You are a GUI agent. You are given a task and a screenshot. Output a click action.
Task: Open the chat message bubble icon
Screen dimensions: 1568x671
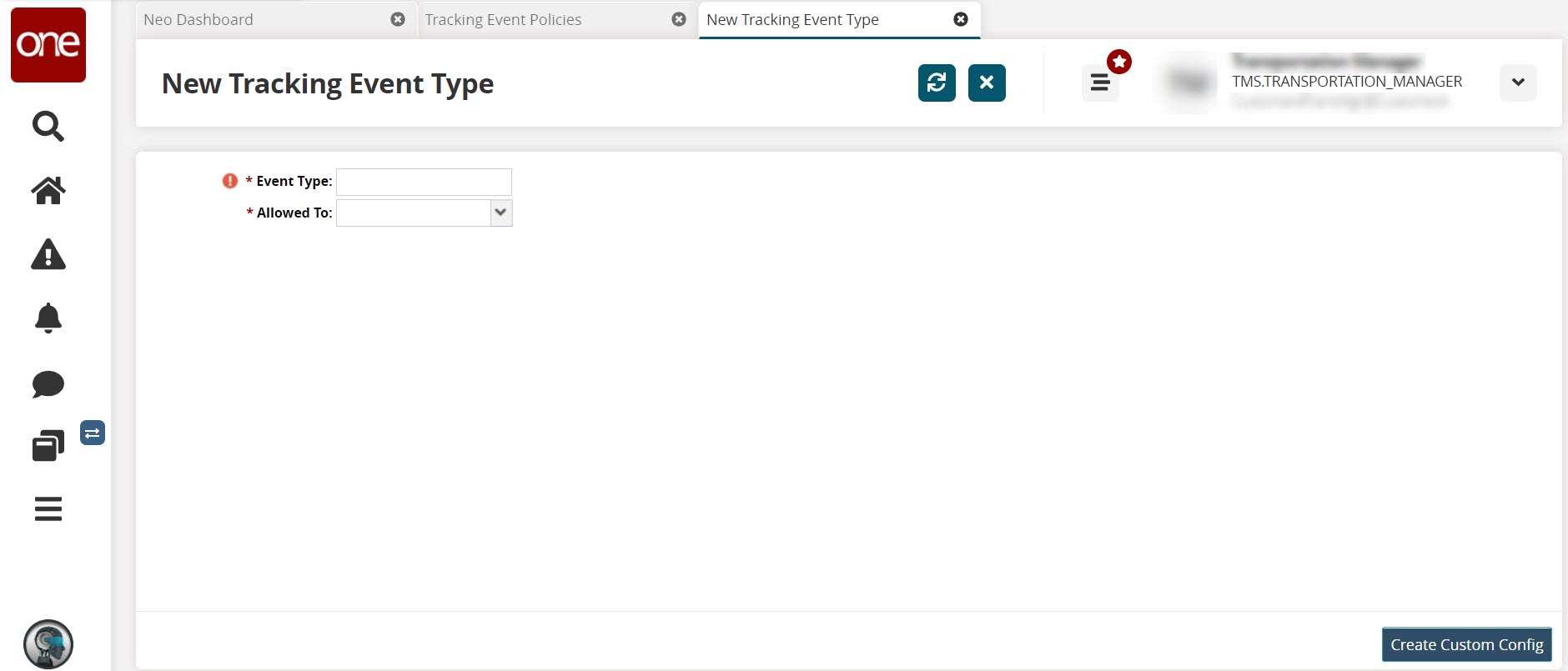pyautogui.click(x=48, y=384)
